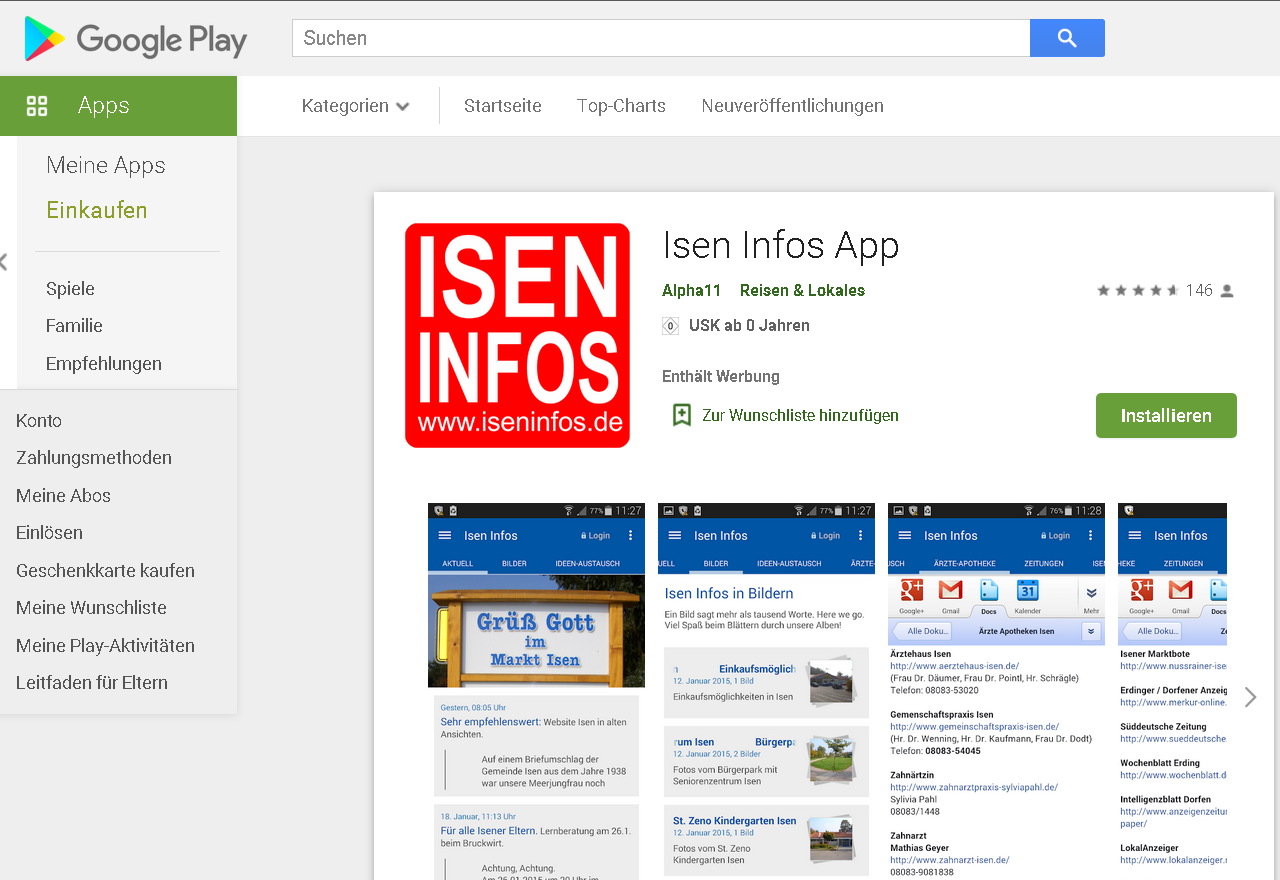Open Meine Play-Aktivitäten
1280x880 pixels.
[x=105, y=646]
